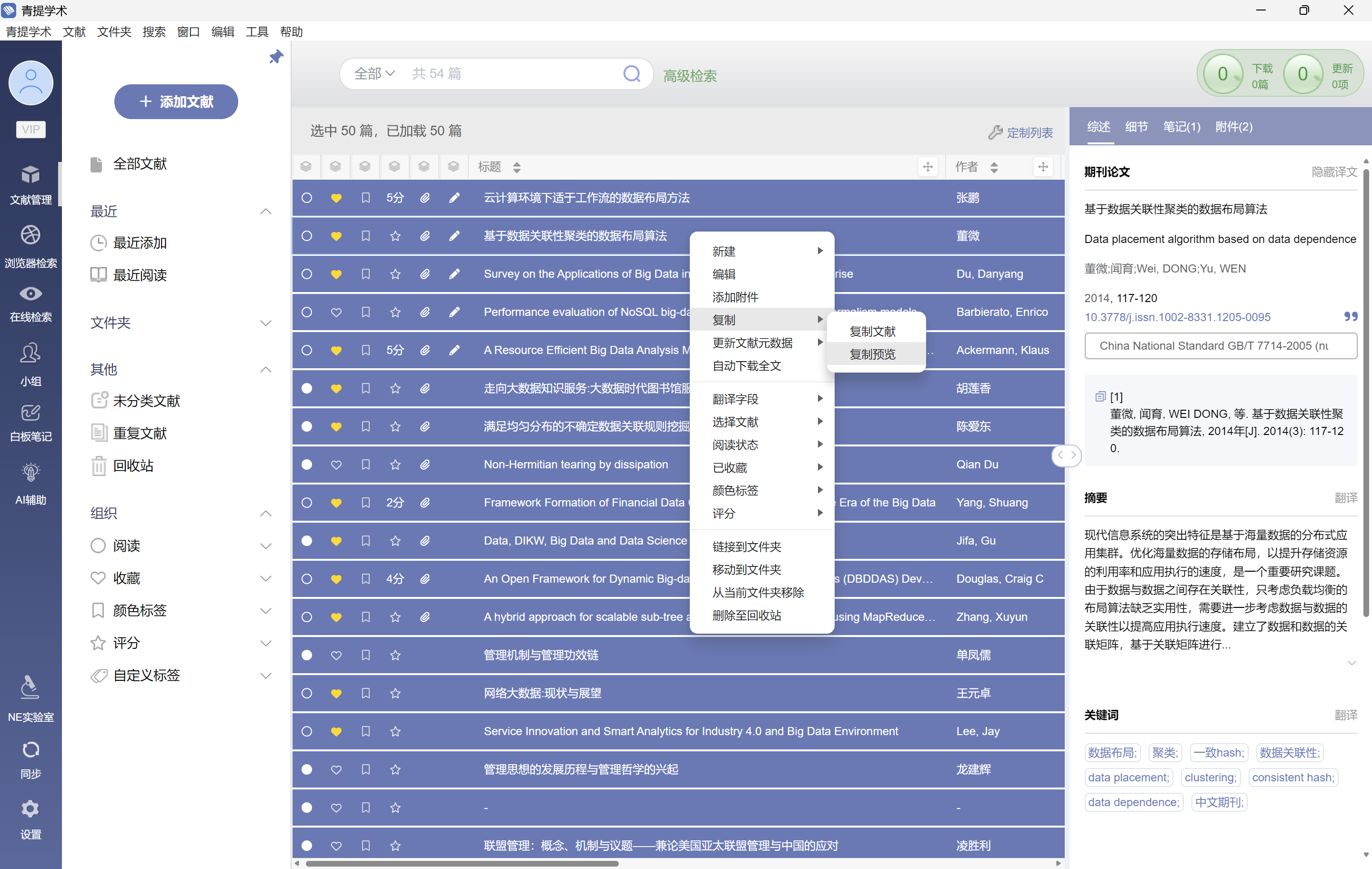Expand the 文件夹 section chevron
1372x869 pixels.
[265, 323]
